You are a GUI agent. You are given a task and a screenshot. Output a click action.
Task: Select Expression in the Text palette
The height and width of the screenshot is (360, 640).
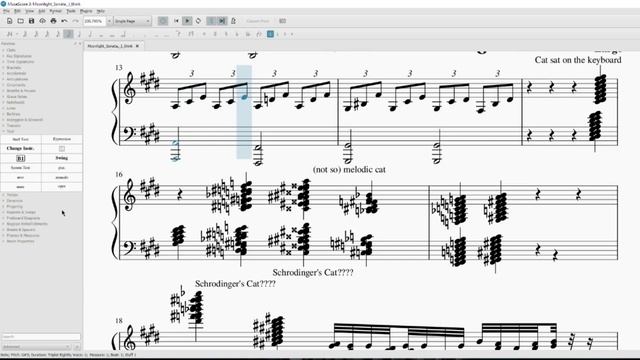point(62,139)
